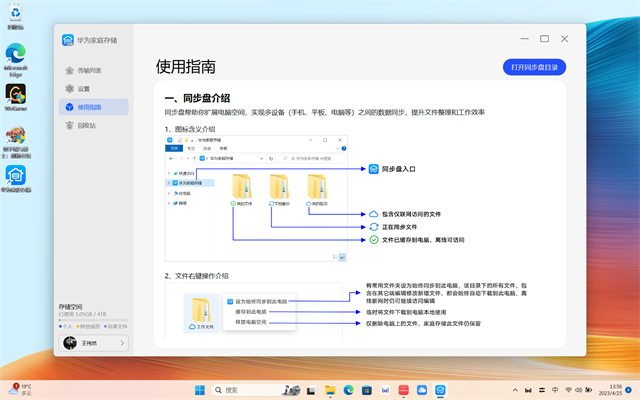Screen dimensions: 640x400
Task: Click the 存储空间 storage label
Action: click(x=71, y=307)
